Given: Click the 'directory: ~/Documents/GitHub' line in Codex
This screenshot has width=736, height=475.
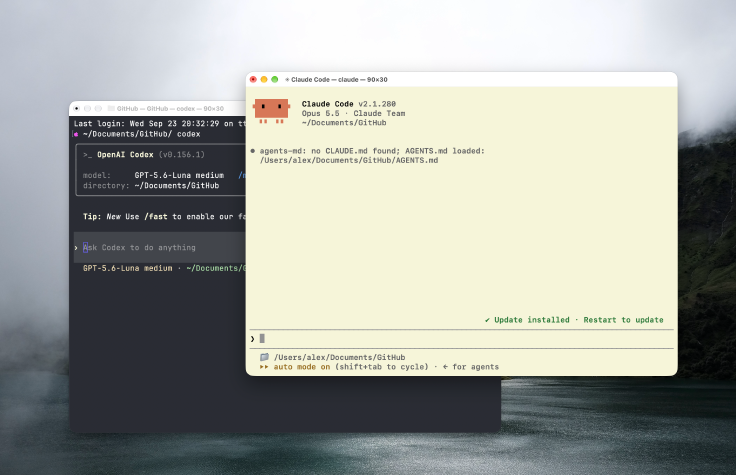Looking at the screenshot, I should click(151, 185).
